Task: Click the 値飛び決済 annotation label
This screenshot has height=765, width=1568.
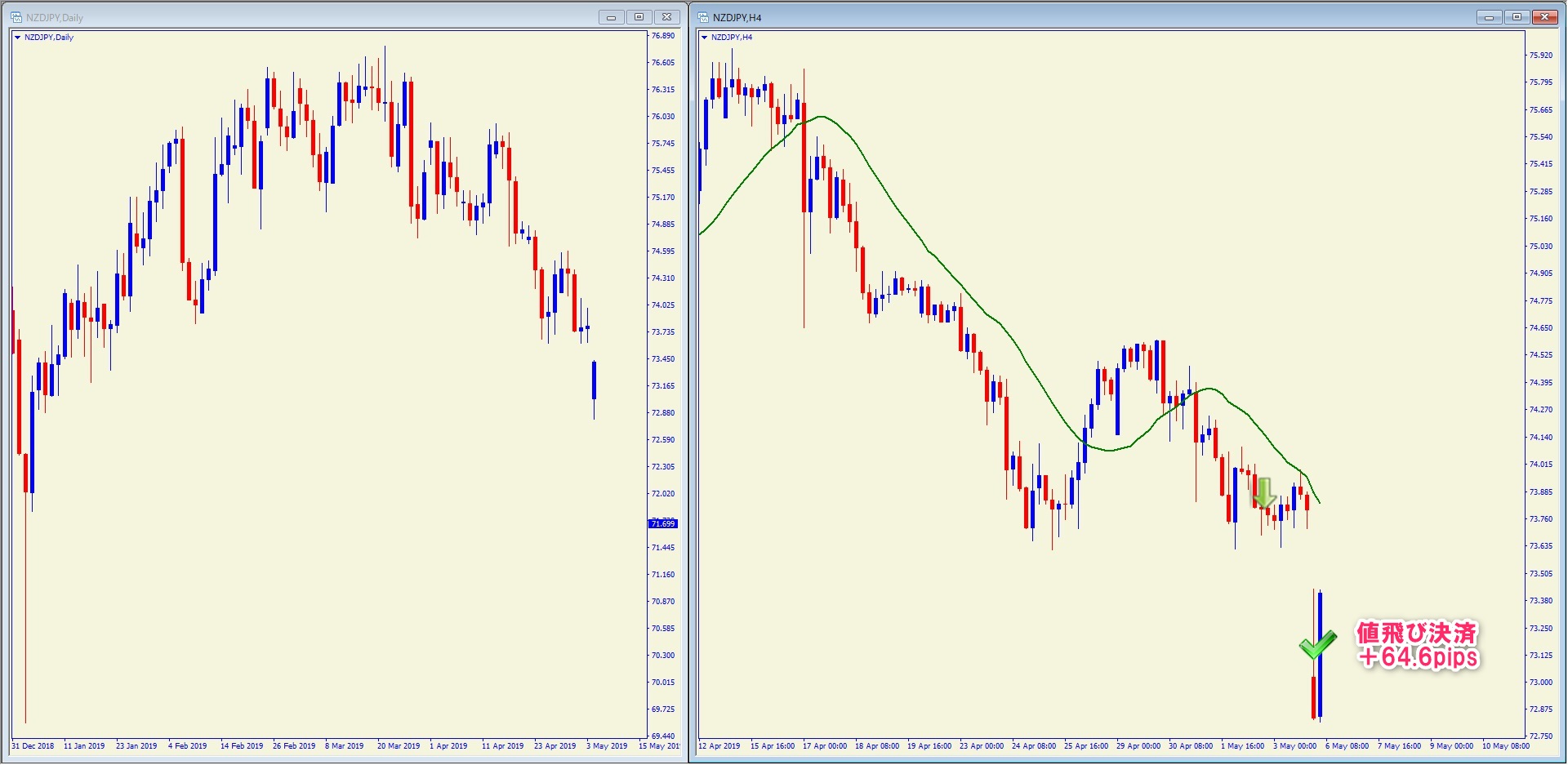Action: (1417, 633)
